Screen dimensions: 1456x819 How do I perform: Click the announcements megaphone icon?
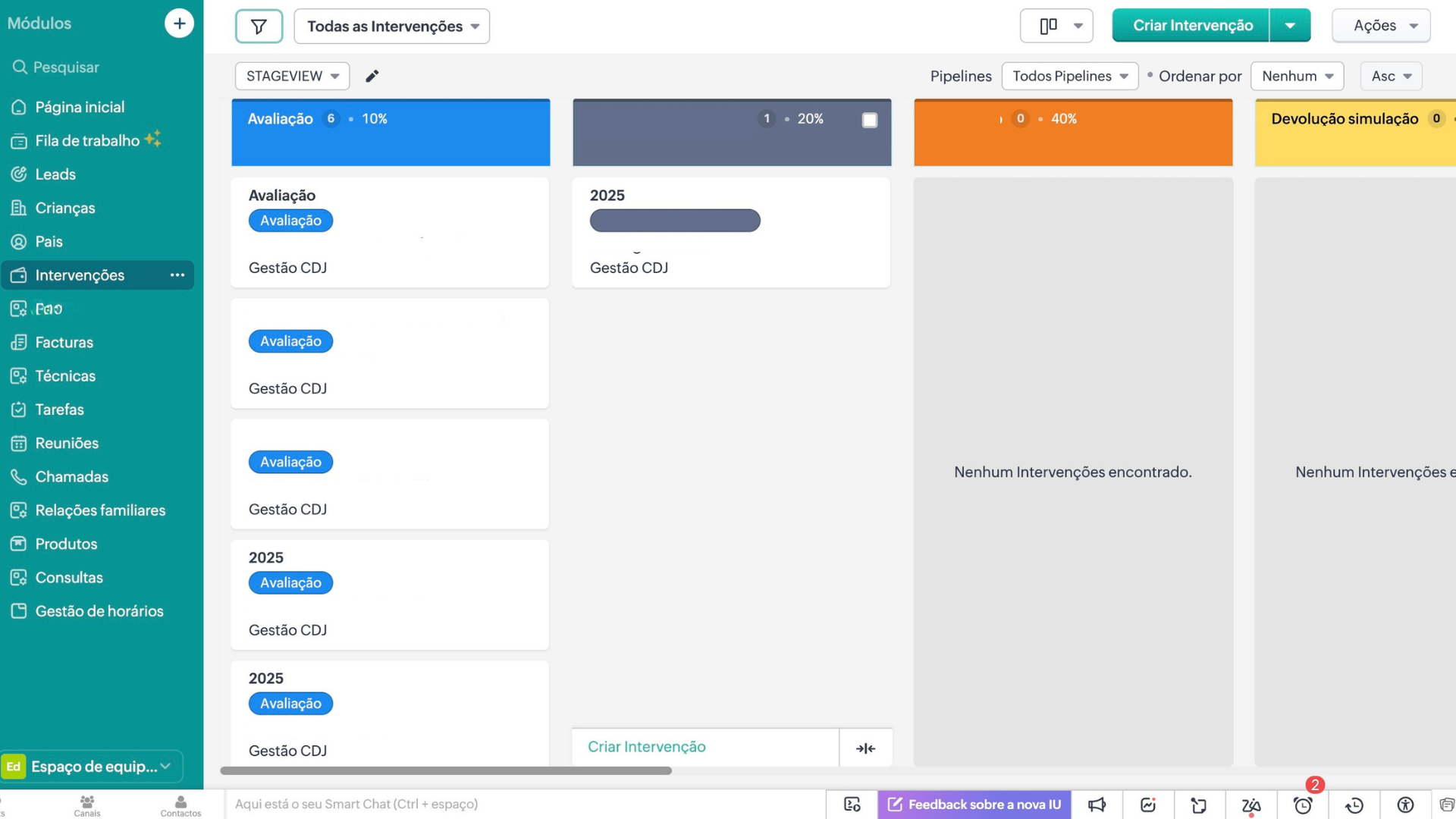tap(1097, 805)
